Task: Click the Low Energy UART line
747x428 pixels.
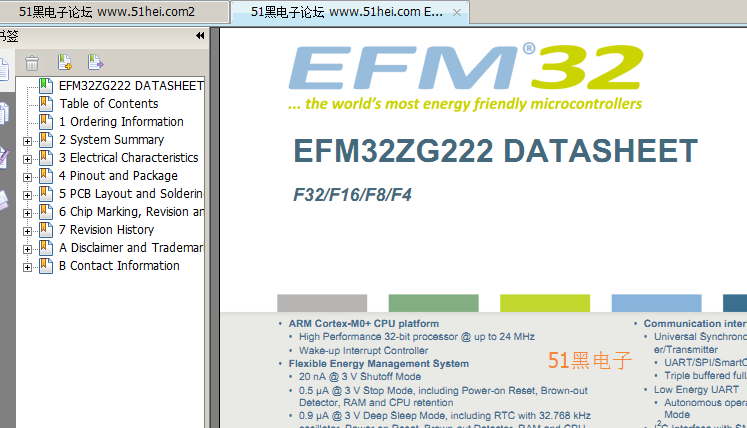Action: coord(696,390)
